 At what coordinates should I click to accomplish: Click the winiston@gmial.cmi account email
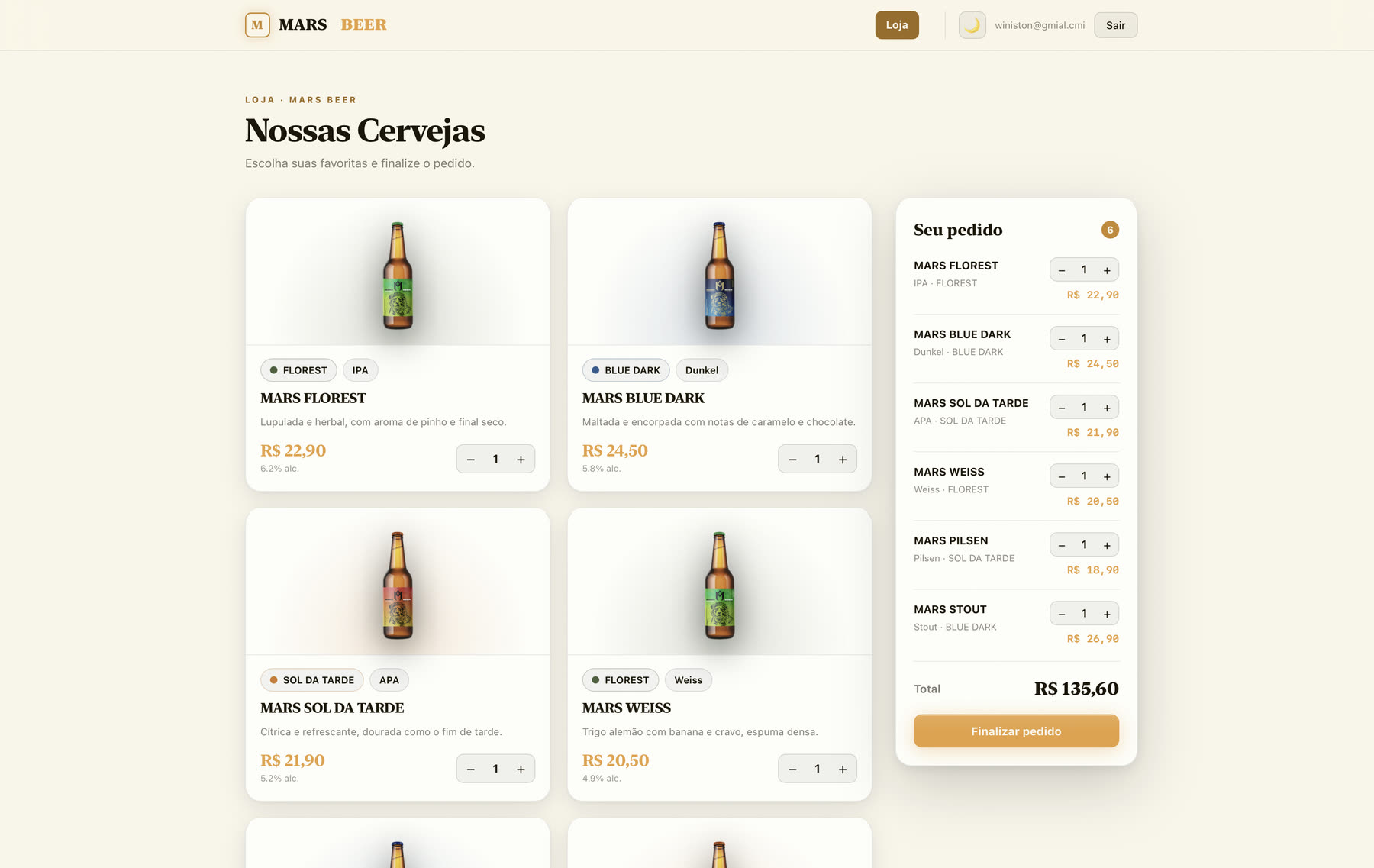pos(1040,25)
